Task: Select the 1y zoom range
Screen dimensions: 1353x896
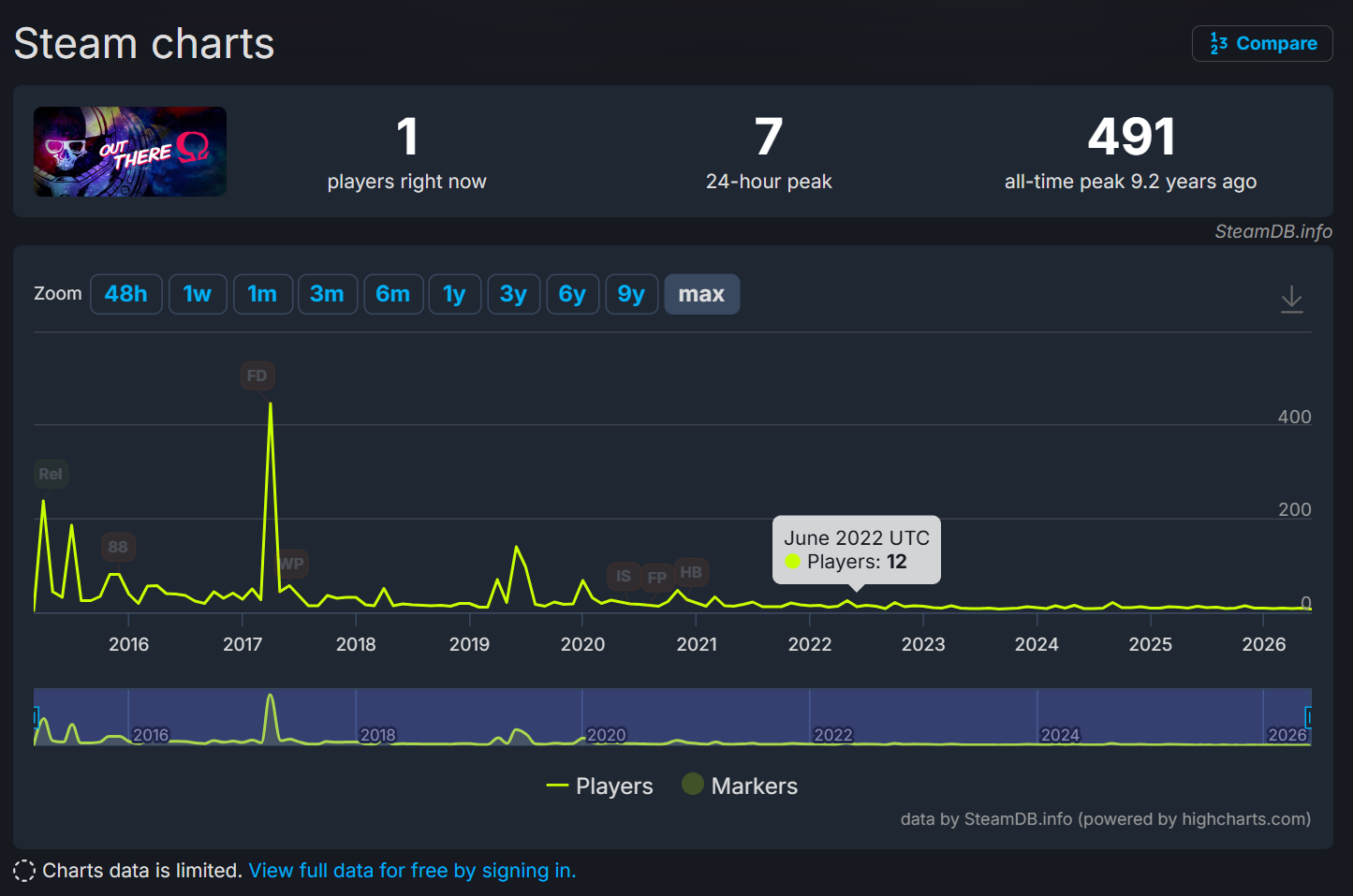Action: 455,294
